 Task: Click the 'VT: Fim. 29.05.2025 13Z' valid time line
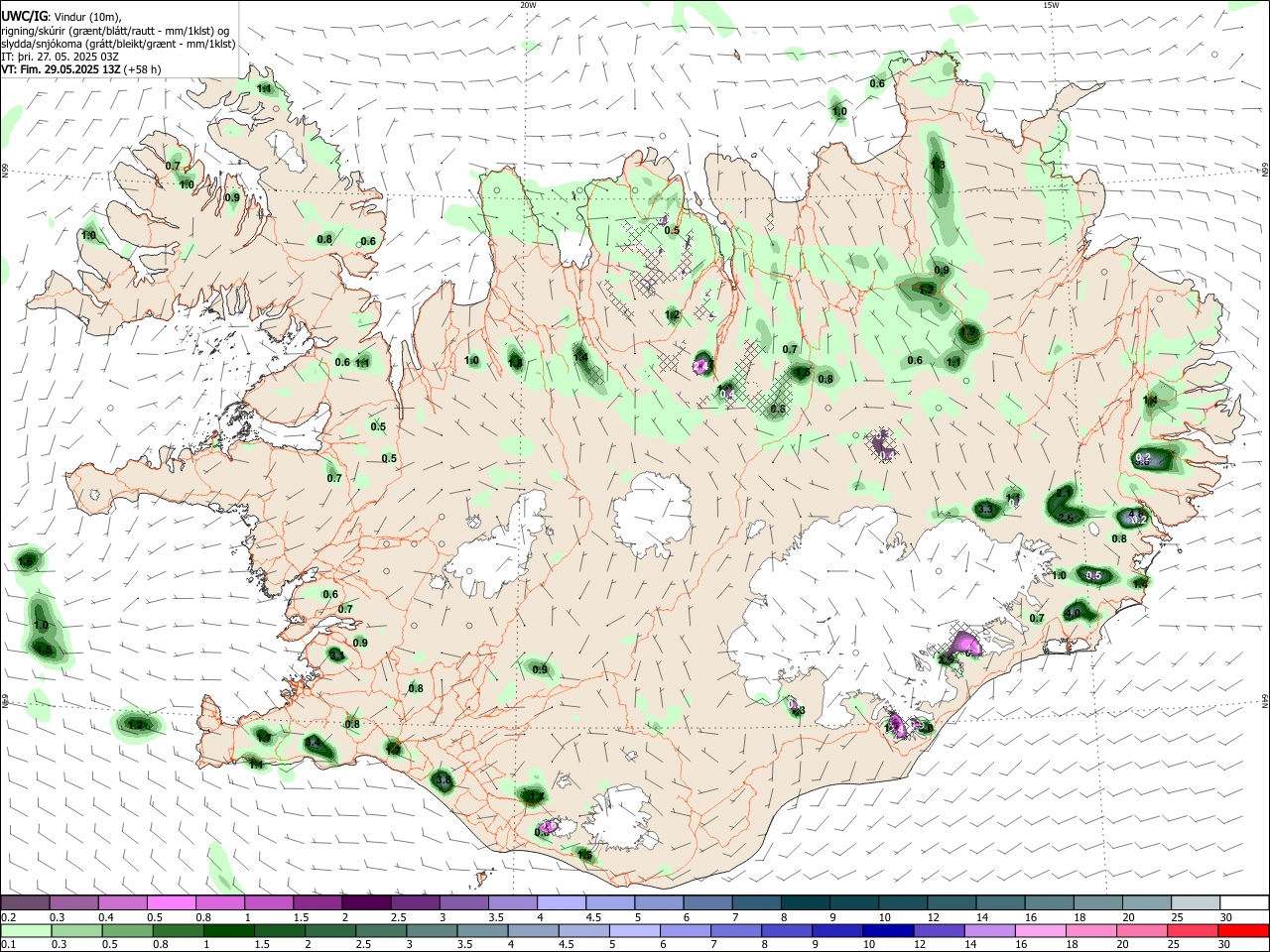(61, 69)
